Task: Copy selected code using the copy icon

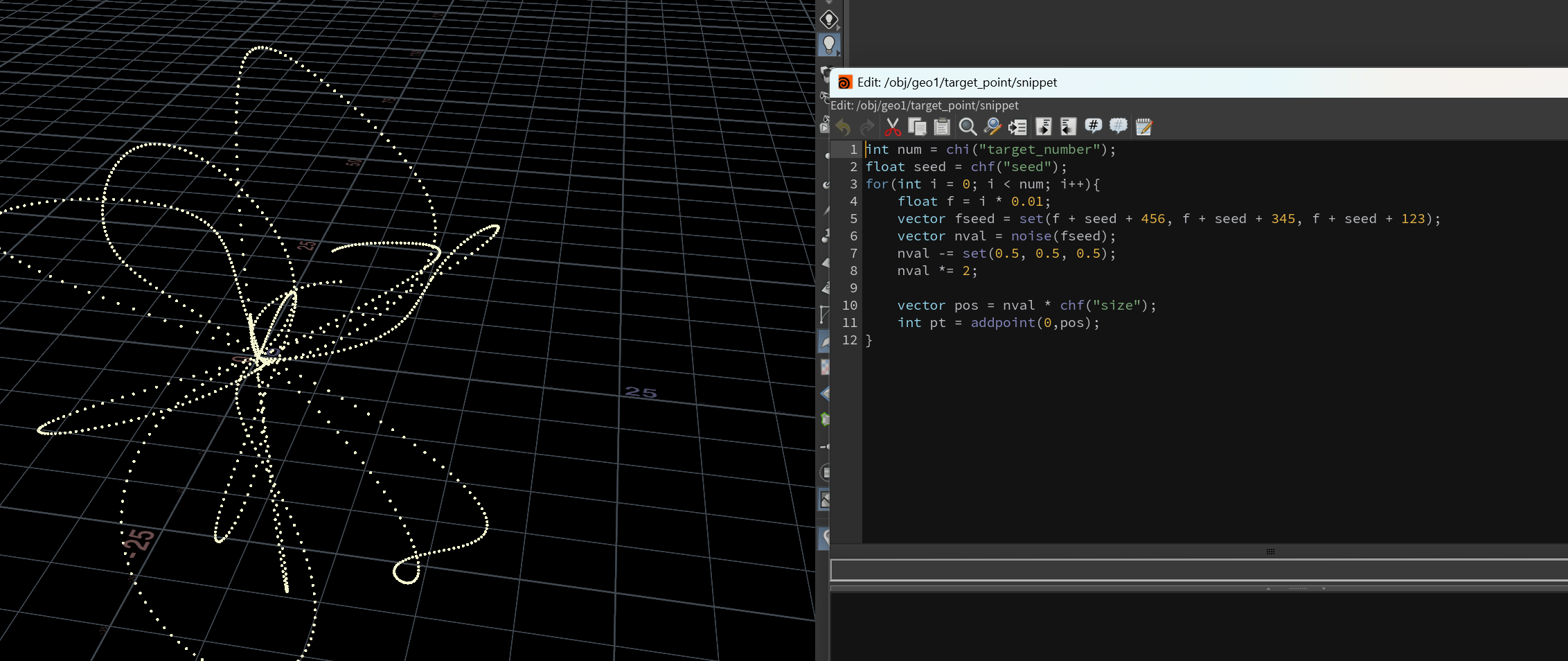Action: coord(918,127)
